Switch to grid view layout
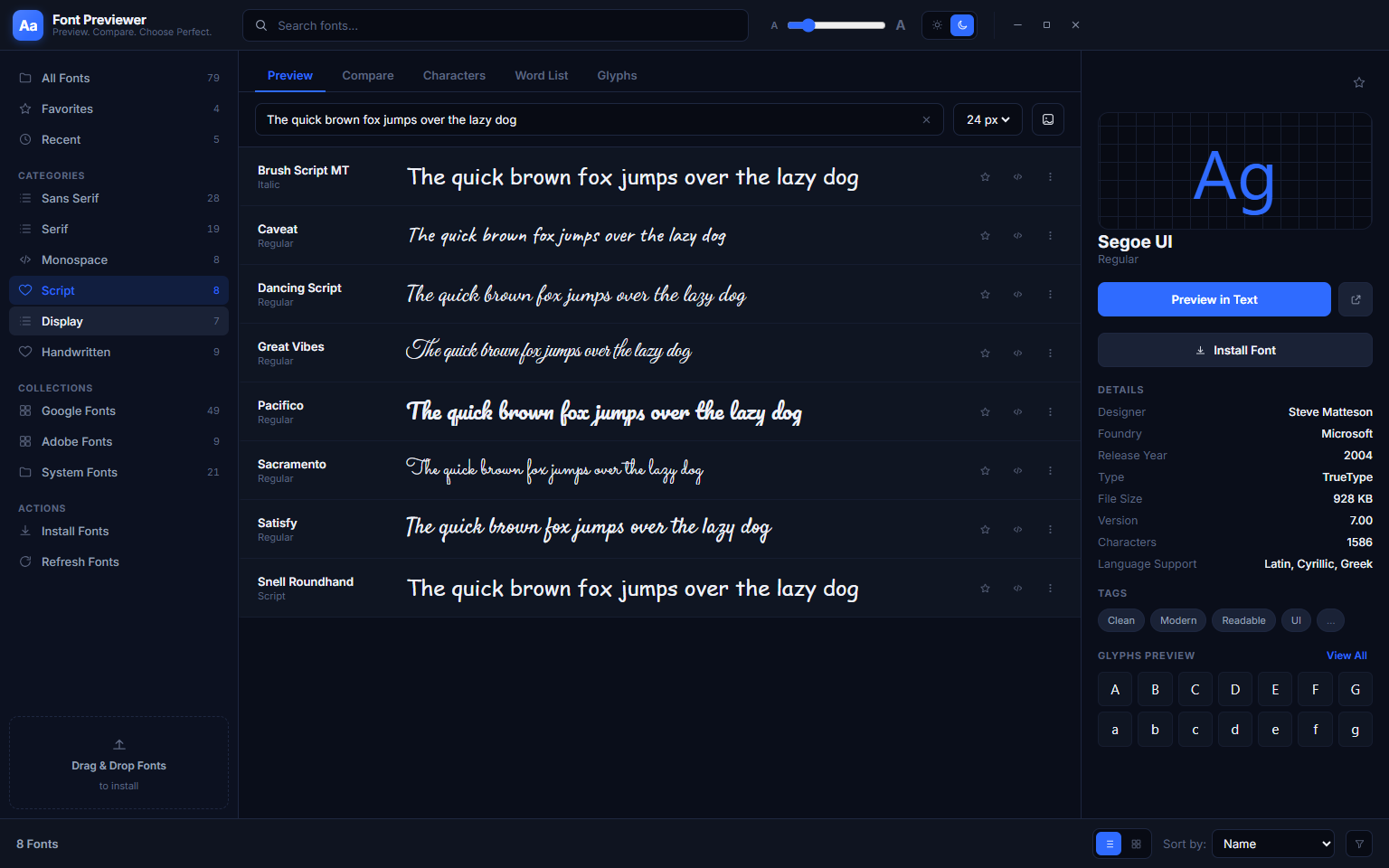1389x868 pixels. coord(1136,844)
